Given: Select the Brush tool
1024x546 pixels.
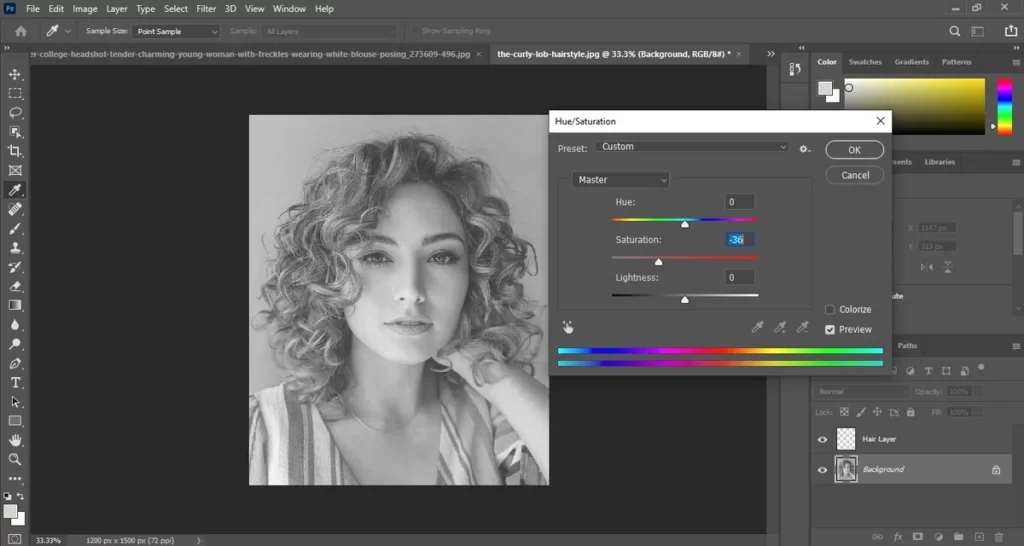Looking at the screenshot, I should [x=15, y=229].
